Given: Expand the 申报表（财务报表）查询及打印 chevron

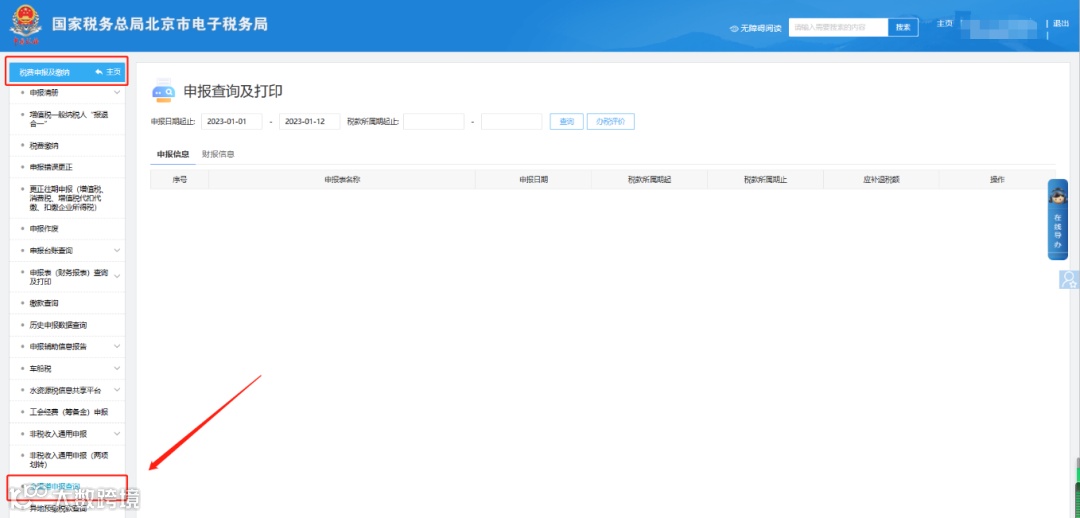Looking at the screenshot, I should (117, 277).
